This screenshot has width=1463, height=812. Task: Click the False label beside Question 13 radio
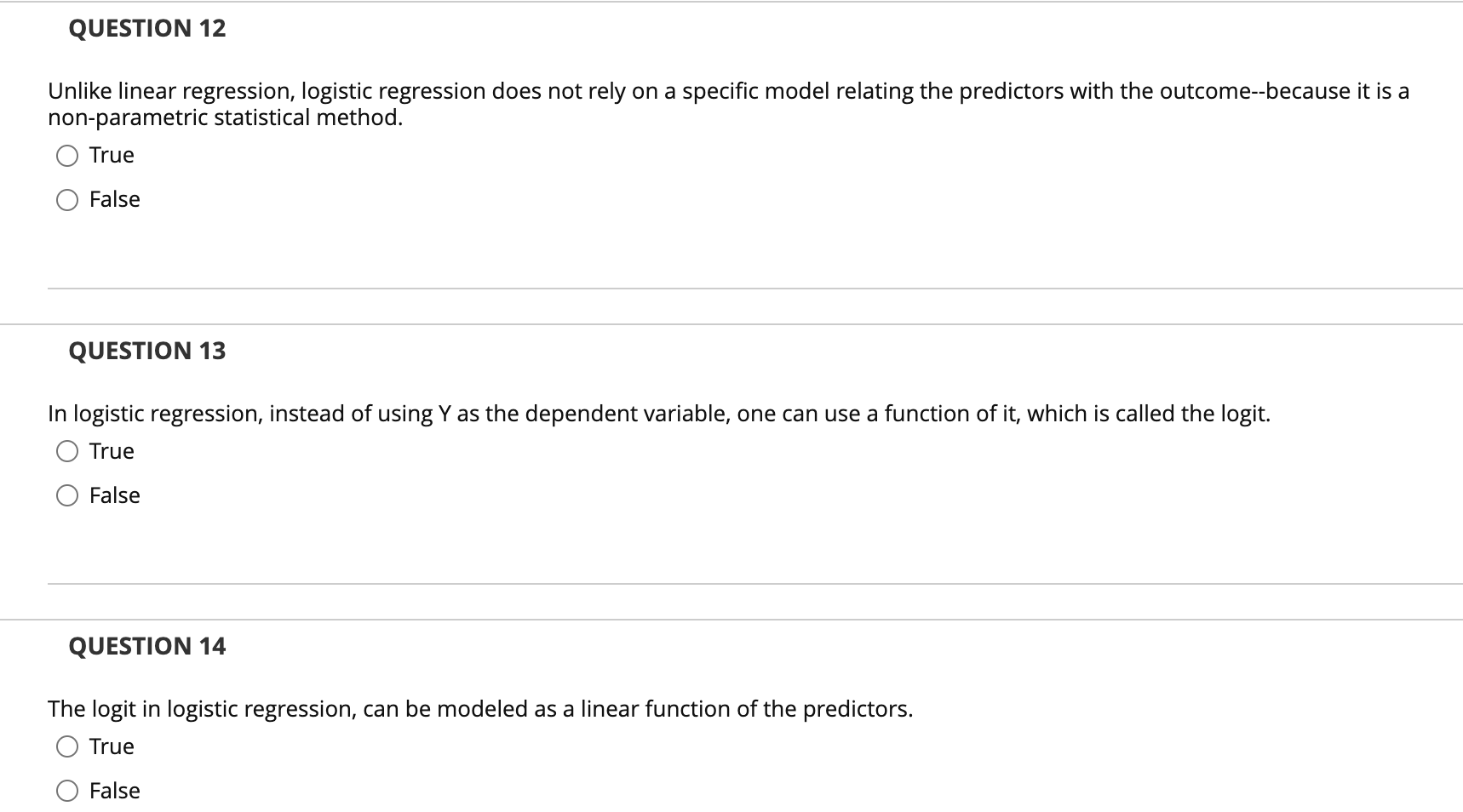114,495
